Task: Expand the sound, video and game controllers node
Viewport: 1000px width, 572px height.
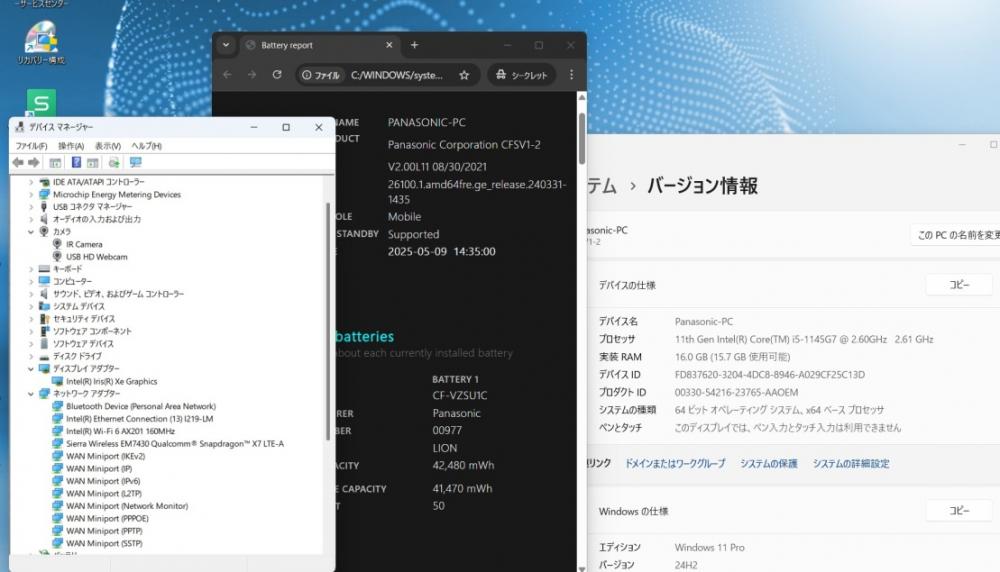Action: coord(31,294)
